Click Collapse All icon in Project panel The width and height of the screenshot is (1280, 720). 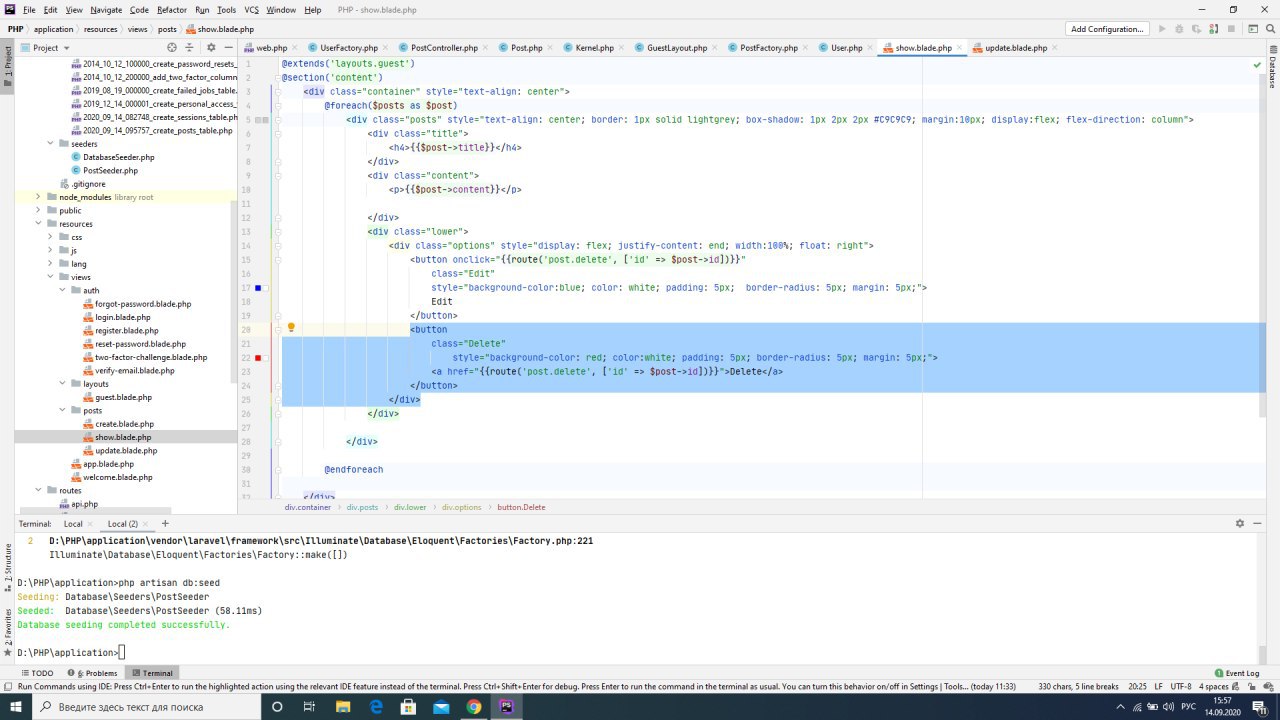pos(191,47)
